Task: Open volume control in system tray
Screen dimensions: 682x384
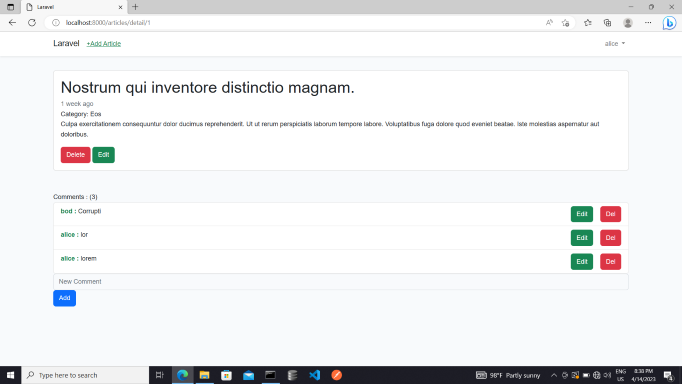Action: click(x=607, y=375)
